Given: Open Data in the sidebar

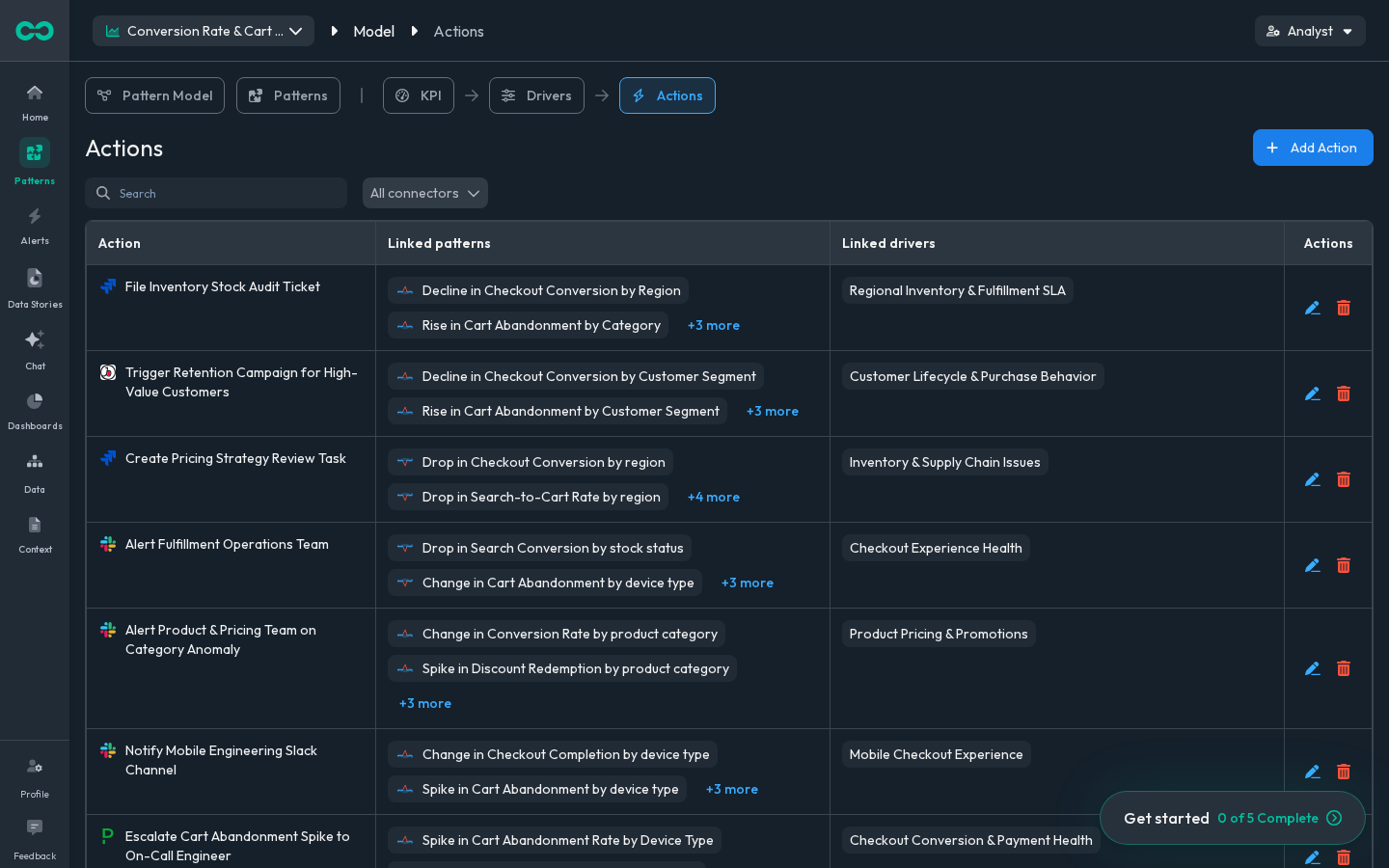Looking at the screenshot, I should (x=35, y=473).
